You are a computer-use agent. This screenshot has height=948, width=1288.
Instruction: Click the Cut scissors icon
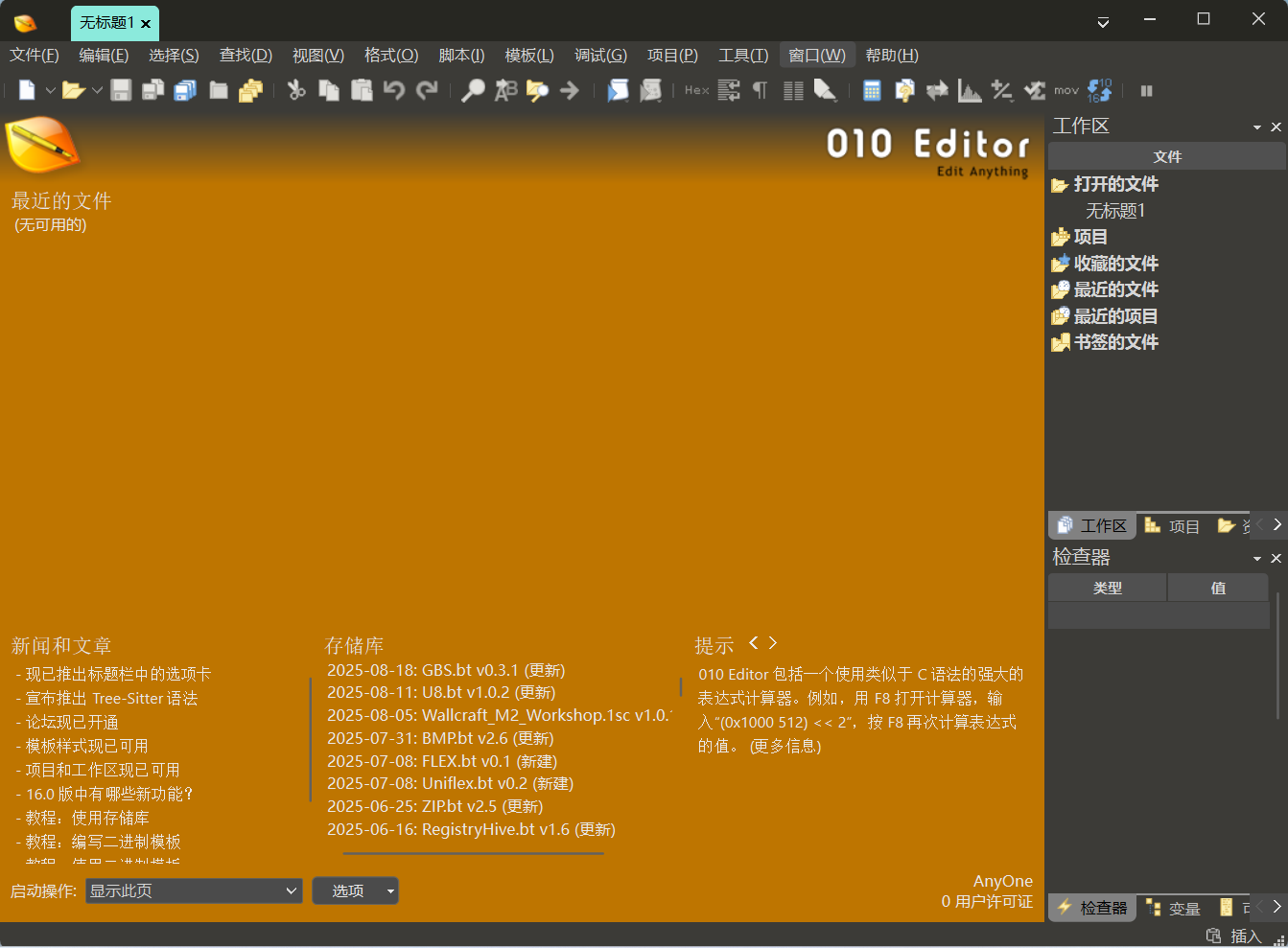[296, 90]
